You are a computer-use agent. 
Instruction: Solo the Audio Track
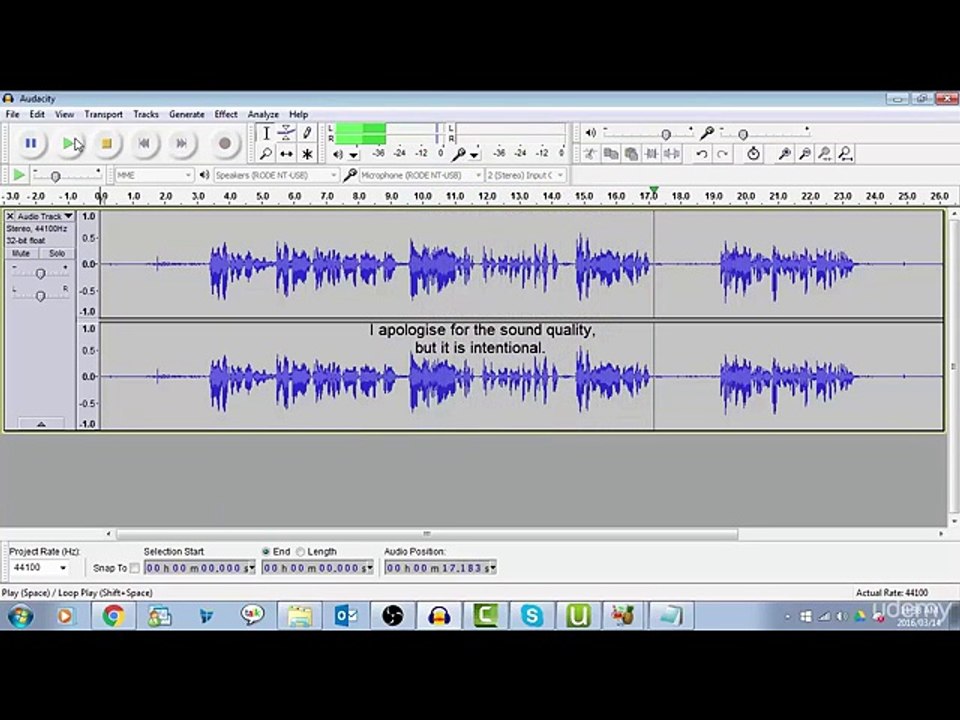pyautogui.click(x=56, y=253)
